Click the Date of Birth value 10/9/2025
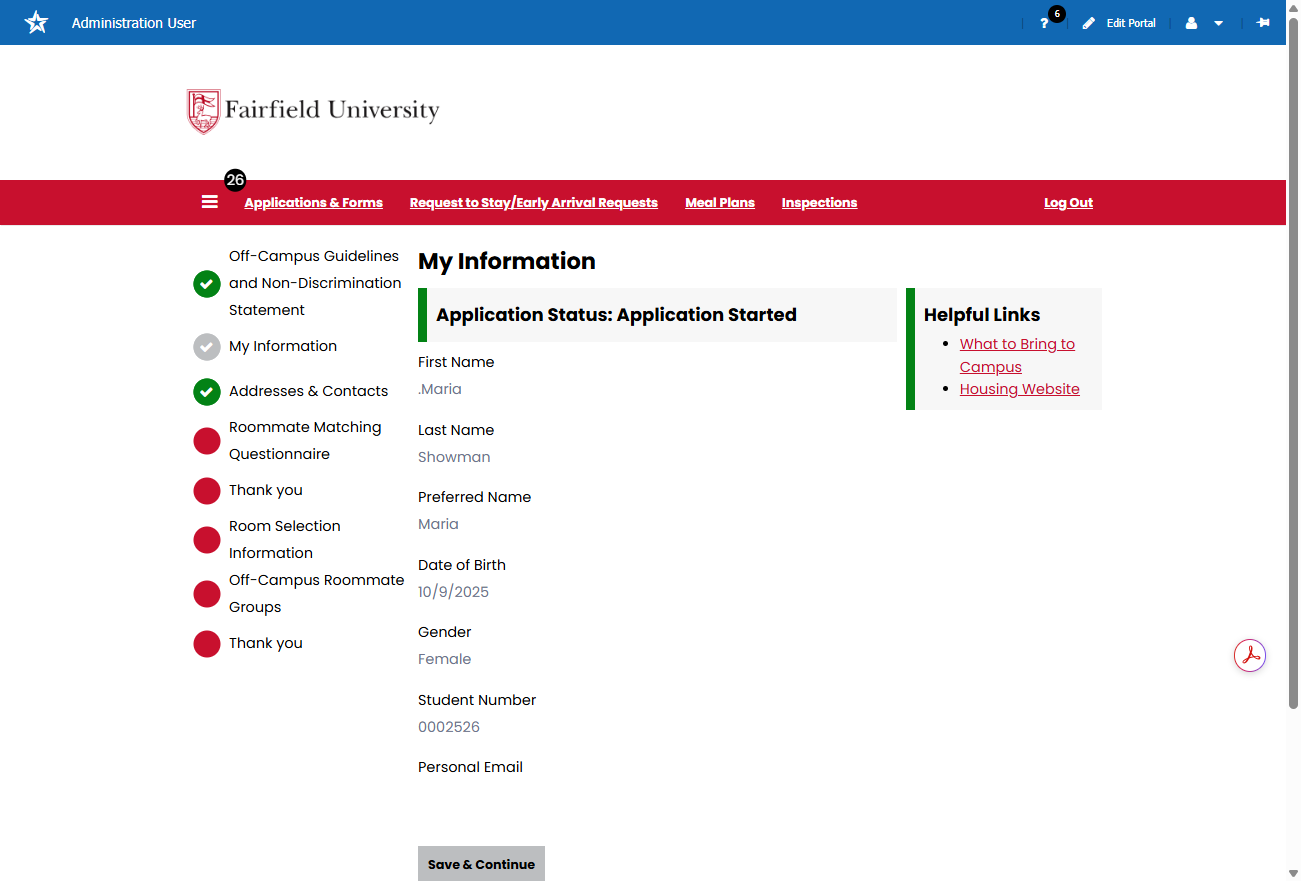This screenshot has height=881, width=1301. (x=453, y=592)
